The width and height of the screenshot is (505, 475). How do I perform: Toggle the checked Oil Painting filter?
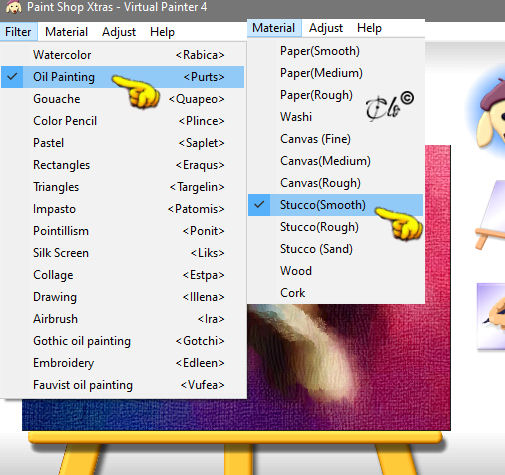click(123, 77)
